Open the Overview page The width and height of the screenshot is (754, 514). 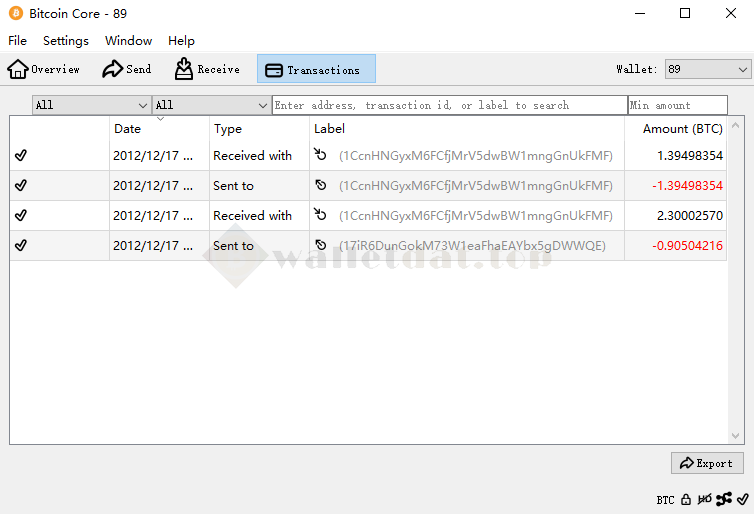pyautogui.click(x=44, y=69)
